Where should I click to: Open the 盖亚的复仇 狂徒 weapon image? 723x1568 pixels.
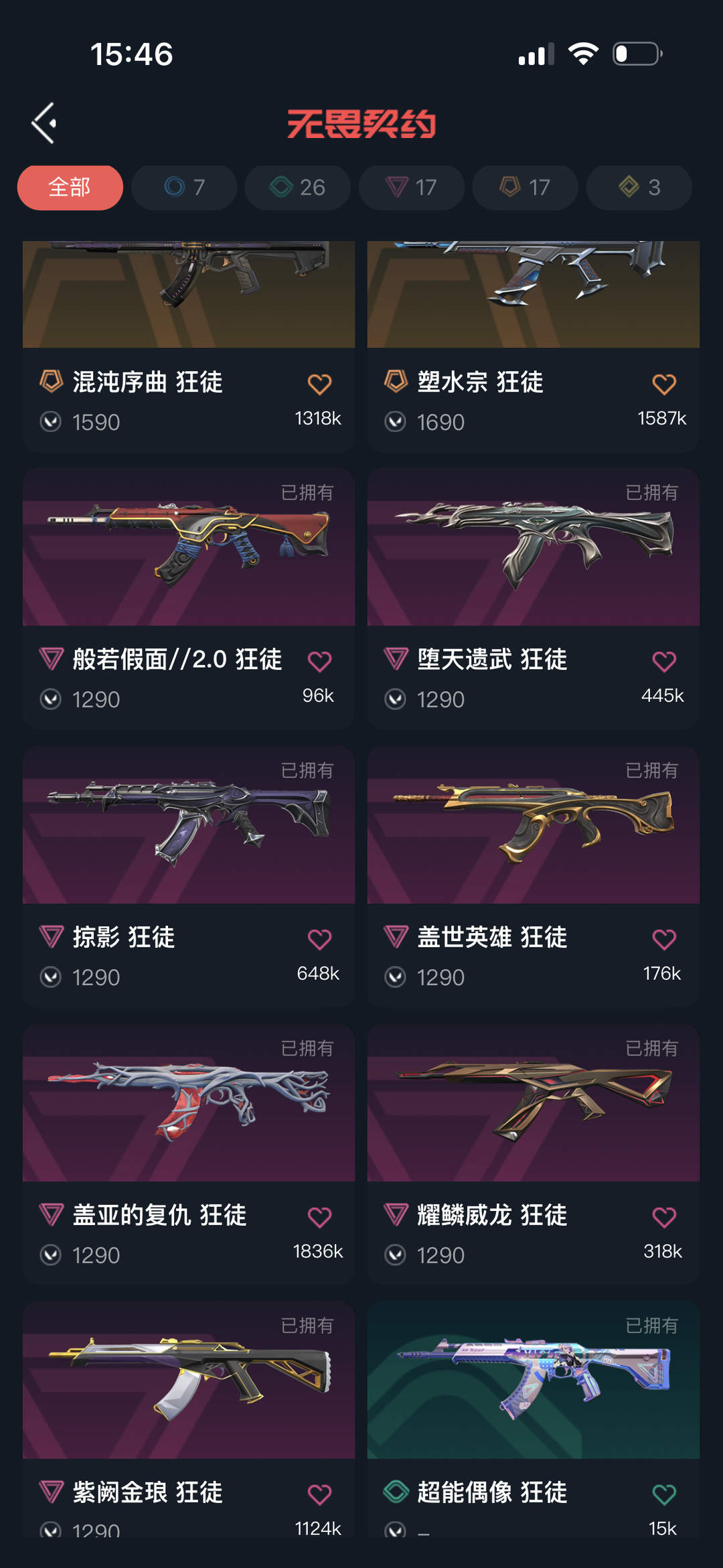189,1102
